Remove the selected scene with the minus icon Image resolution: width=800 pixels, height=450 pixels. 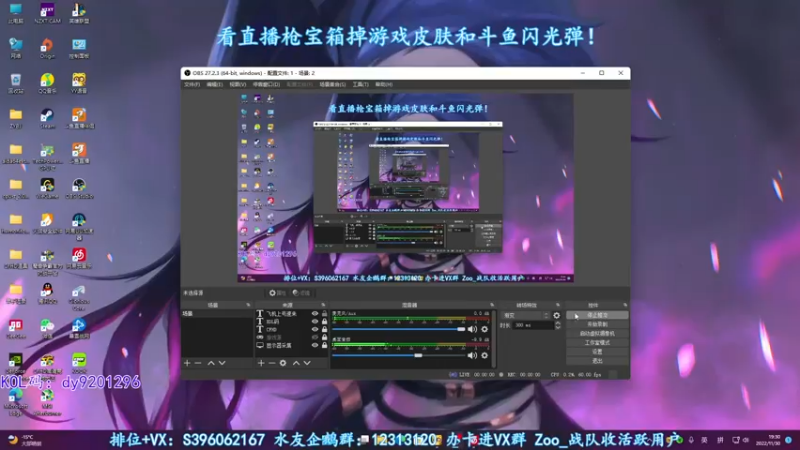pyautogui.click(x=198, y=363)
